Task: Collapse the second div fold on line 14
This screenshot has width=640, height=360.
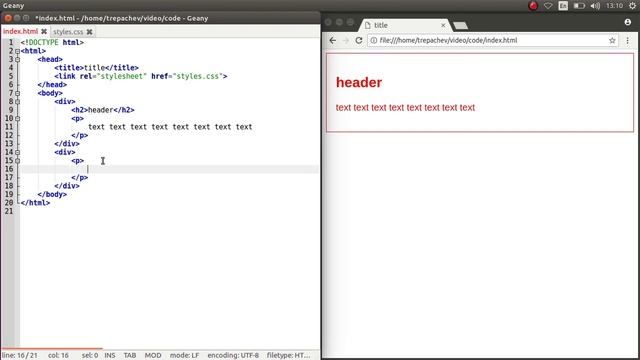Action: [17, 152]
